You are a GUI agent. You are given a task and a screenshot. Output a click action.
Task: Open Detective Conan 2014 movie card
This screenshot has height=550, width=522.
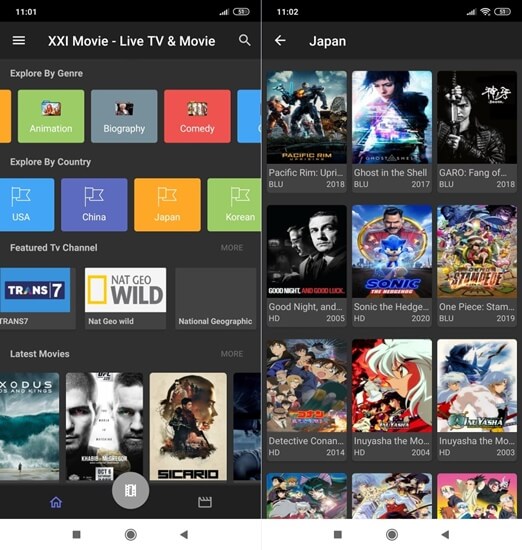click(x=307, y=400)
